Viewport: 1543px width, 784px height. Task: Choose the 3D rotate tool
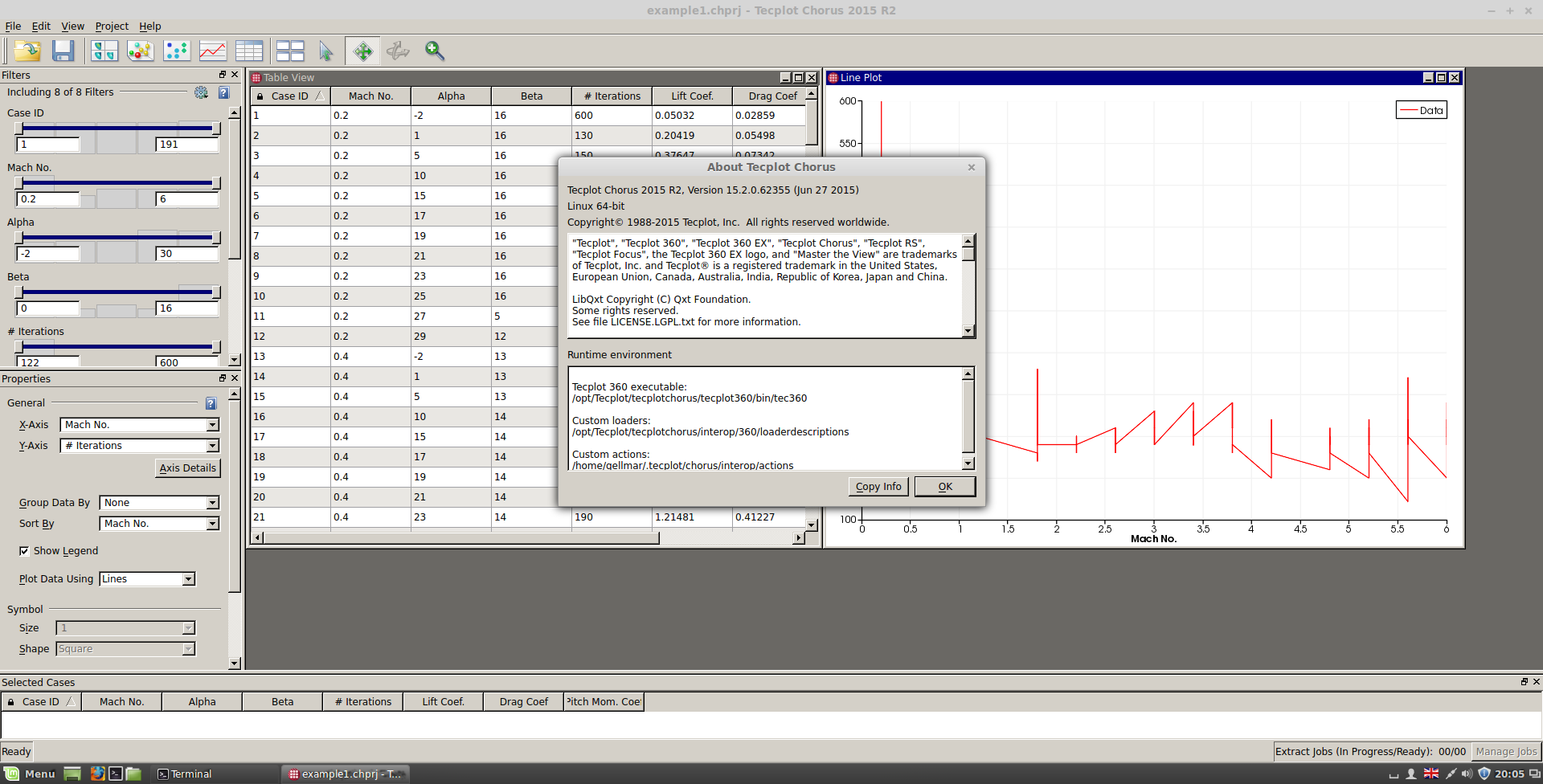tap(398, 51)
